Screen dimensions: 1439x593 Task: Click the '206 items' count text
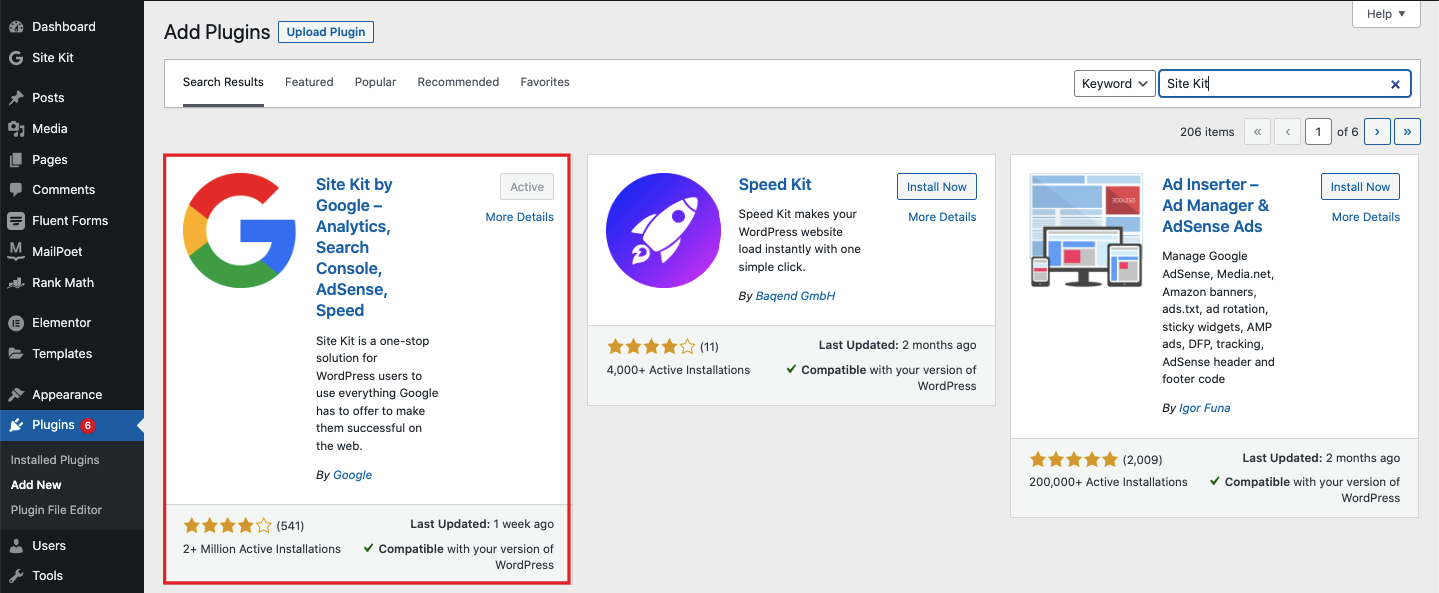(1207, 132)
